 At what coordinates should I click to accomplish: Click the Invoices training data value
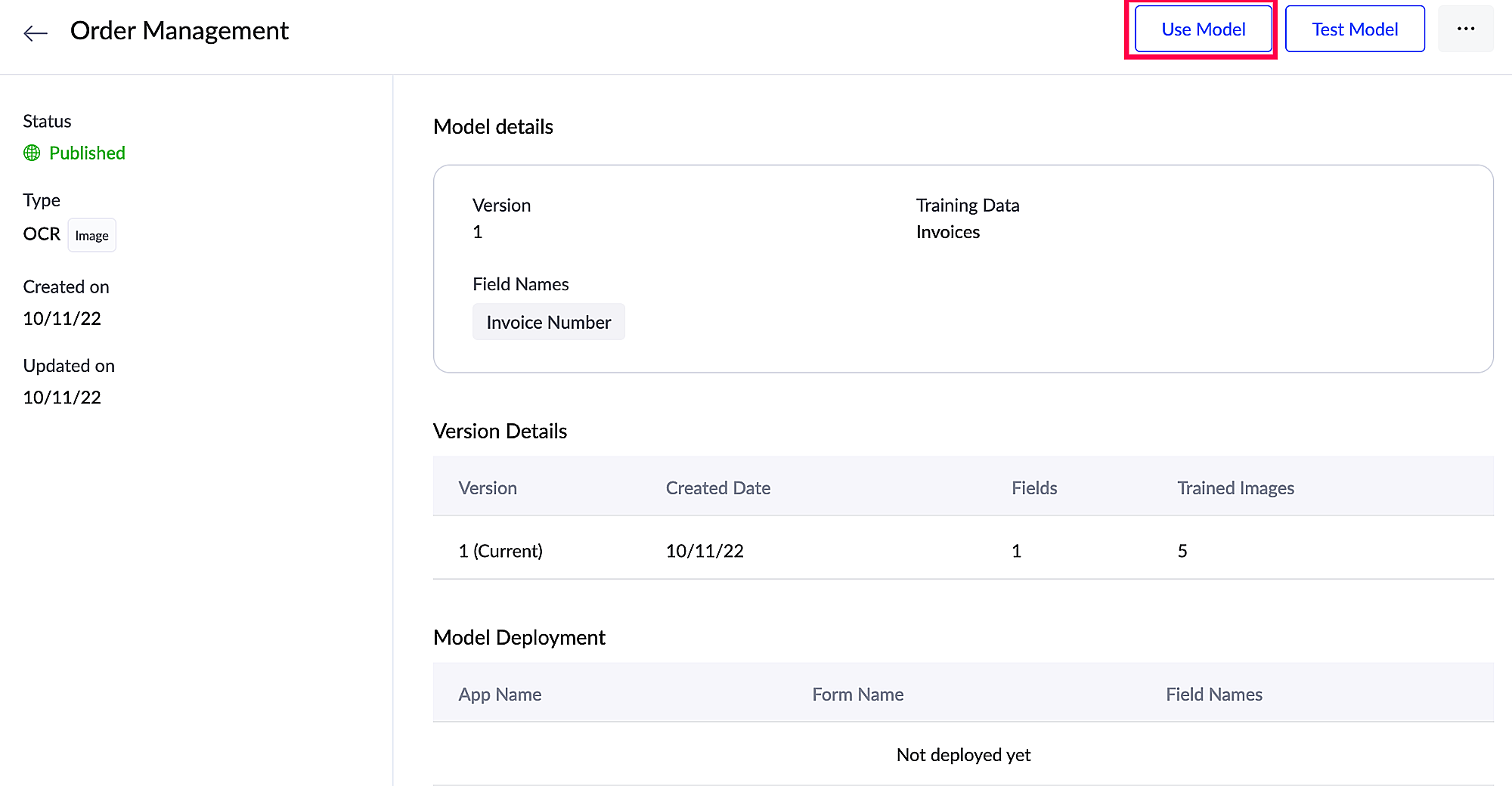pyautogui.click(x=947, y=232)
